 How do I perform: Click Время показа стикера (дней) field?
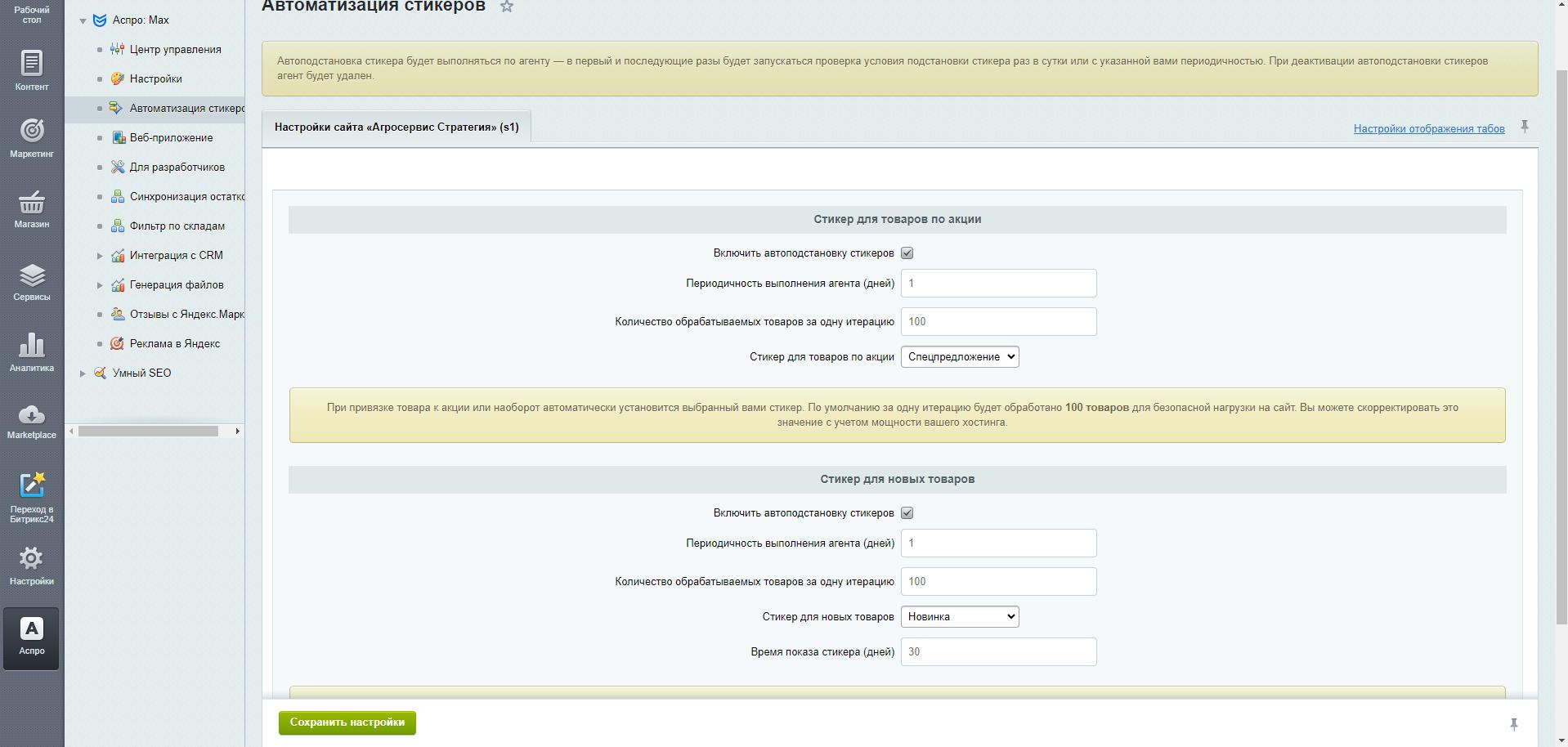click(x=998, y=652)
